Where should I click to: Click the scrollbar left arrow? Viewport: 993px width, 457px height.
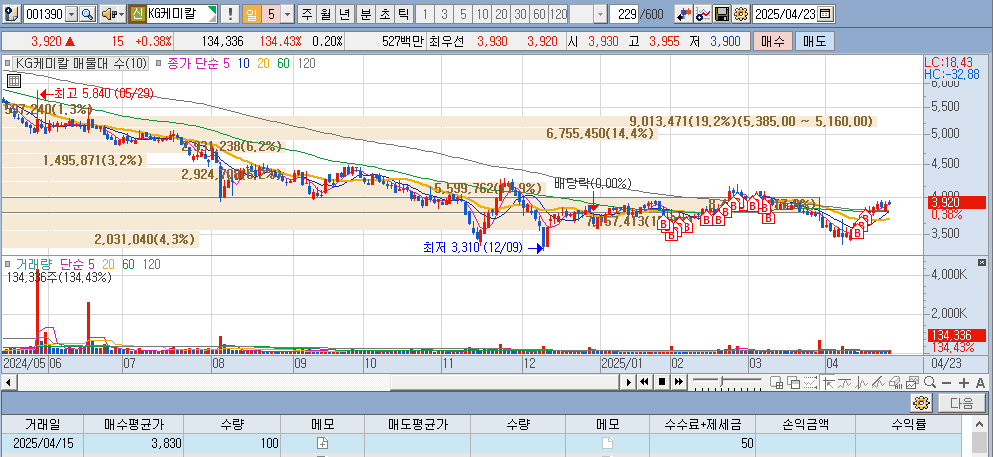tap(8, 382)
